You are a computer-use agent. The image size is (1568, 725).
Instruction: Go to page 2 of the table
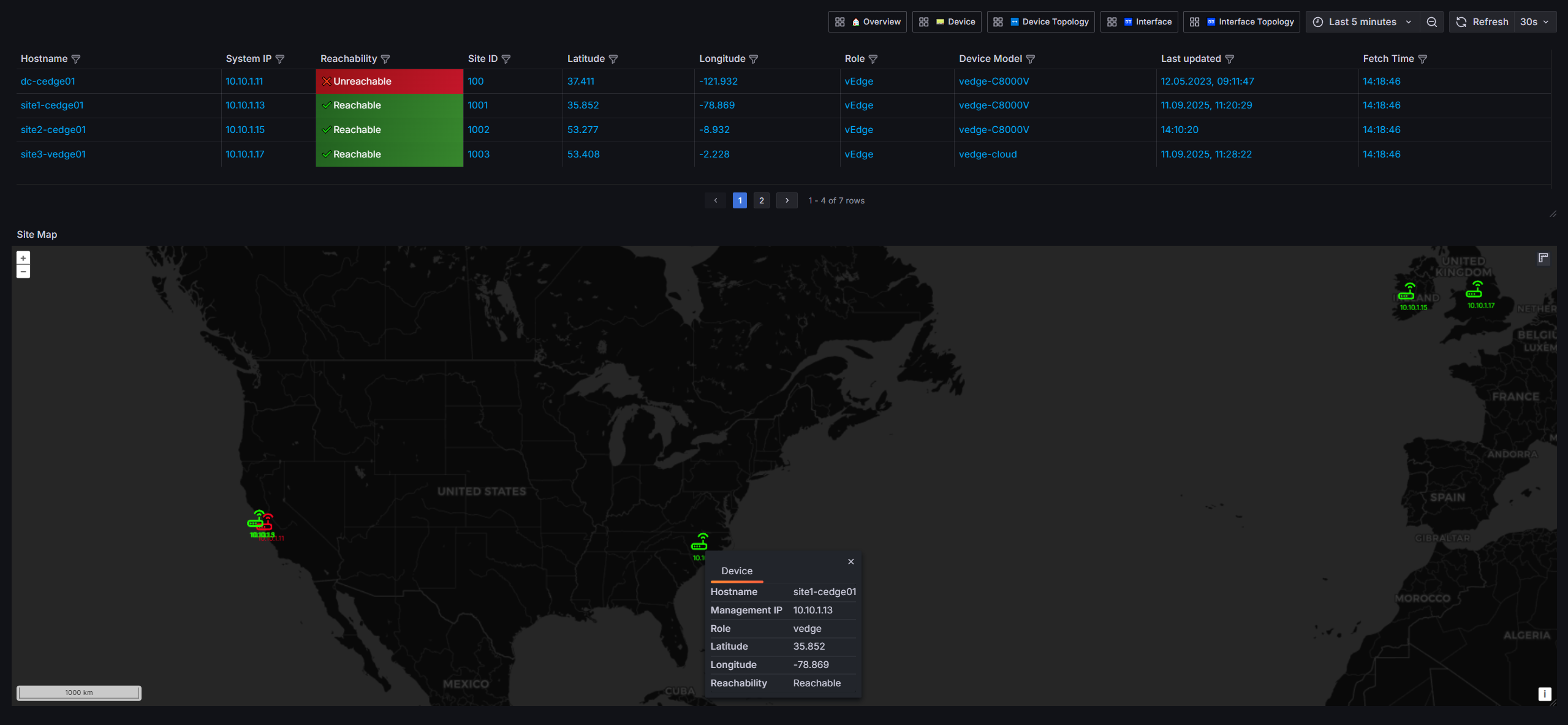762,200
